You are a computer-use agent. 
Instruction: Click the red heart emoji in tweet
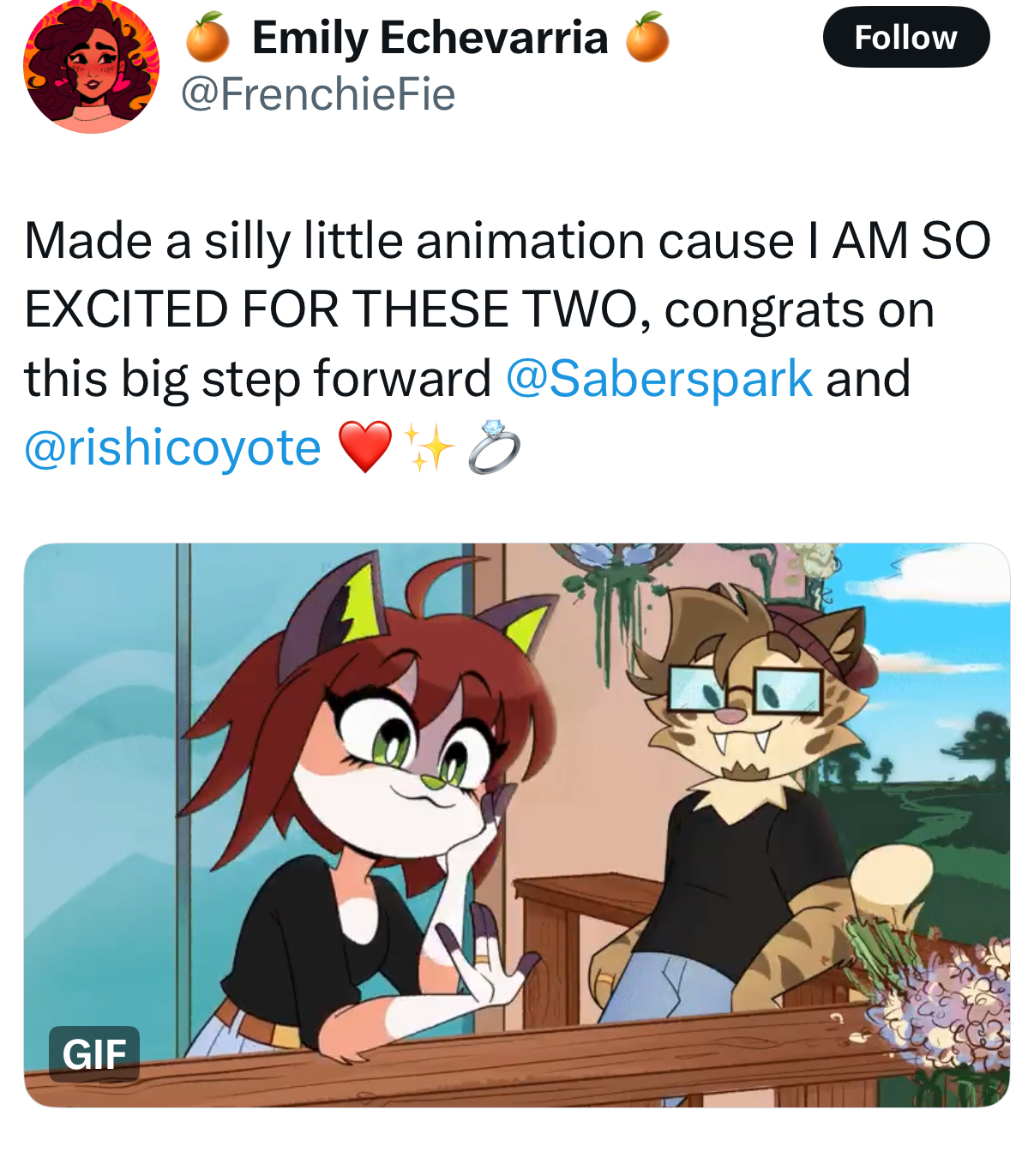[x=365, y=447]
